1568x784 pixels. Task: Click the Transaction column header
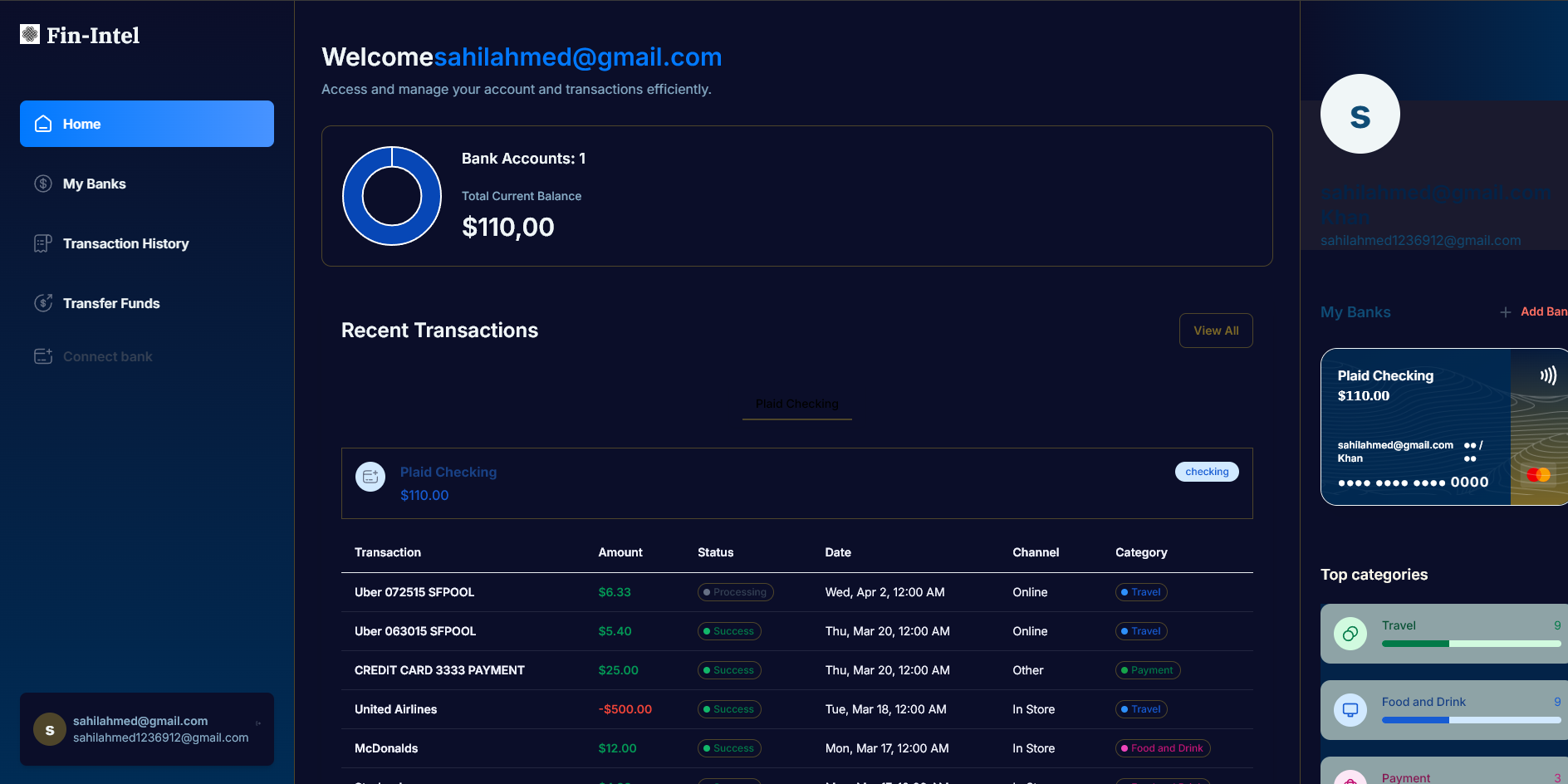pos(388,552)
